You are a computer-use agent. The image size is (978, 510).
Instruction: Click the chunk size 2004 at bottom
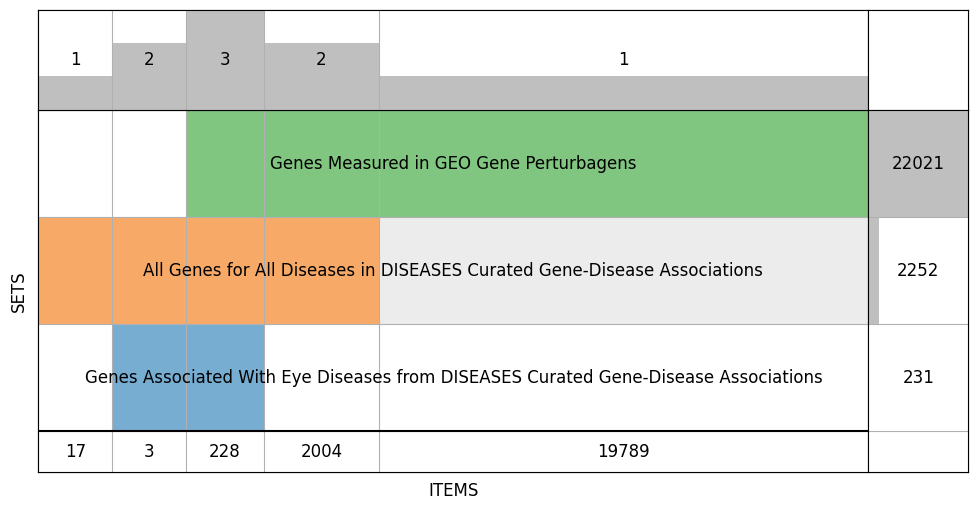321,451
